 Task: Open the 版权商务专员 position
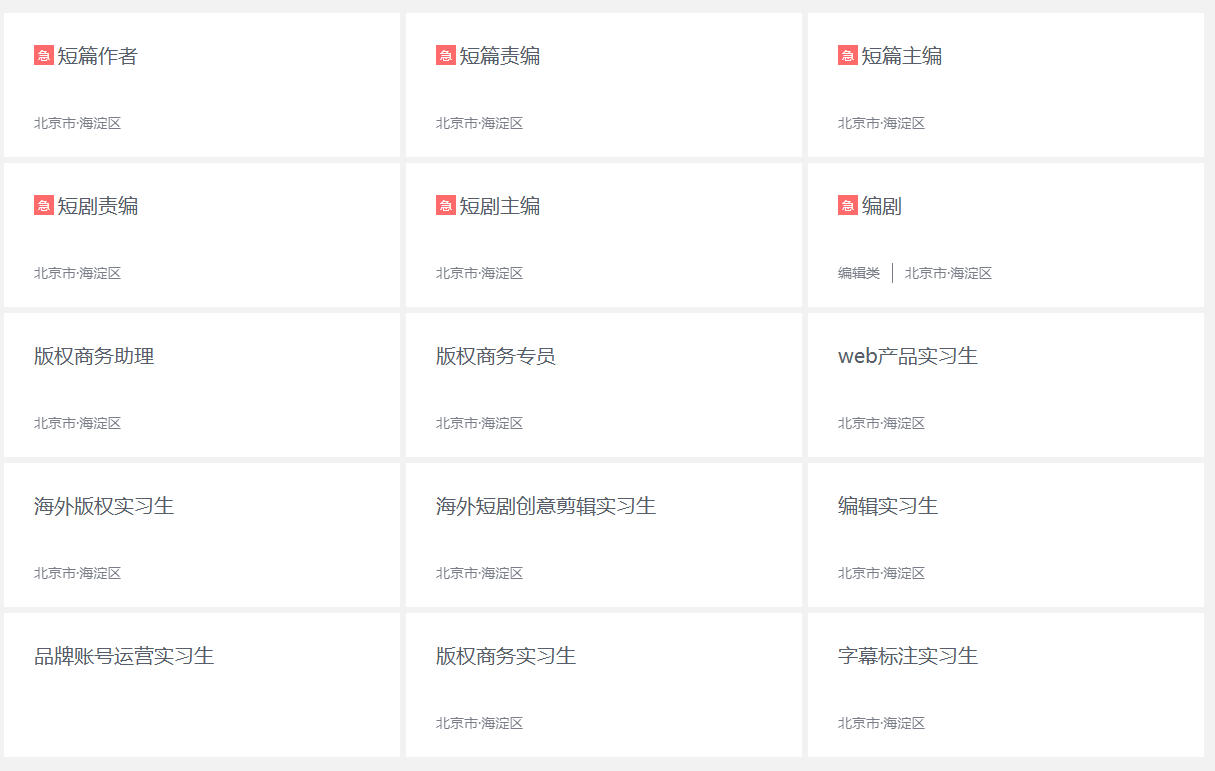pos(495,356)
